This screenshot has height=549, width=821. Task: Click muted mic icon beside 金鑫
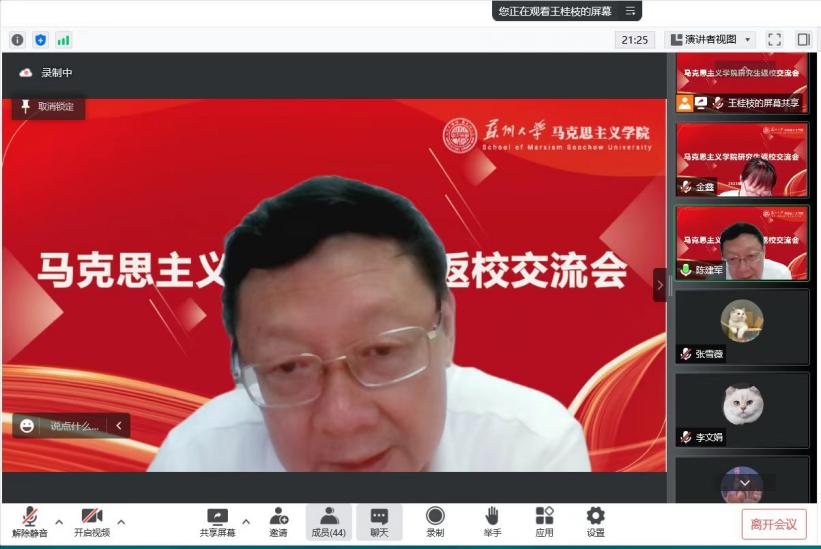pos(686,186)
